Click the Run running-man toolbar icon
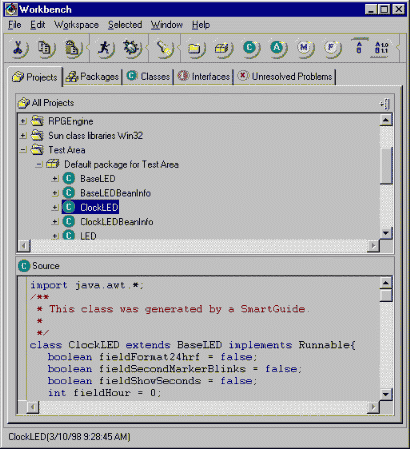This screenshot has height=449, width=410. tap(105, 48)
